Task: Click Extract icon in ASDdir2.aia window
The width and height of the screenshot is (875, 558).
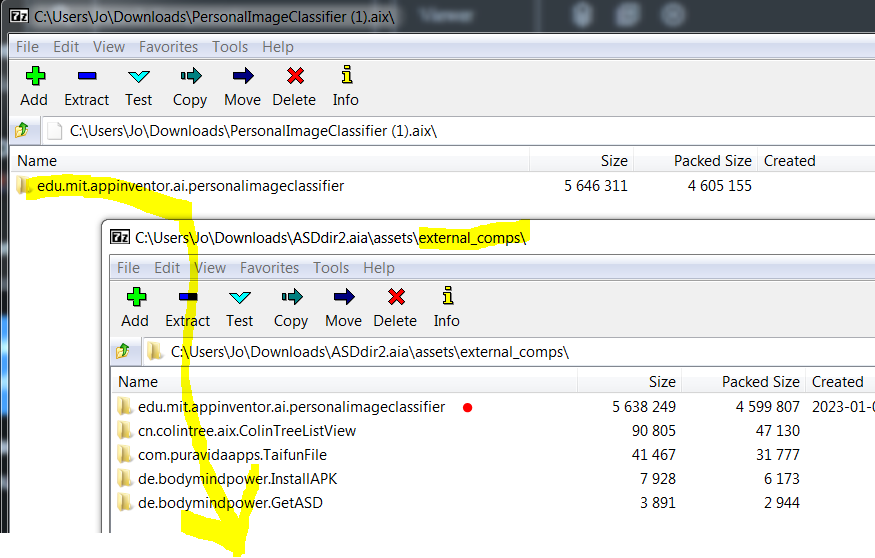Action: pyautogui.click(x=188, y=297)
